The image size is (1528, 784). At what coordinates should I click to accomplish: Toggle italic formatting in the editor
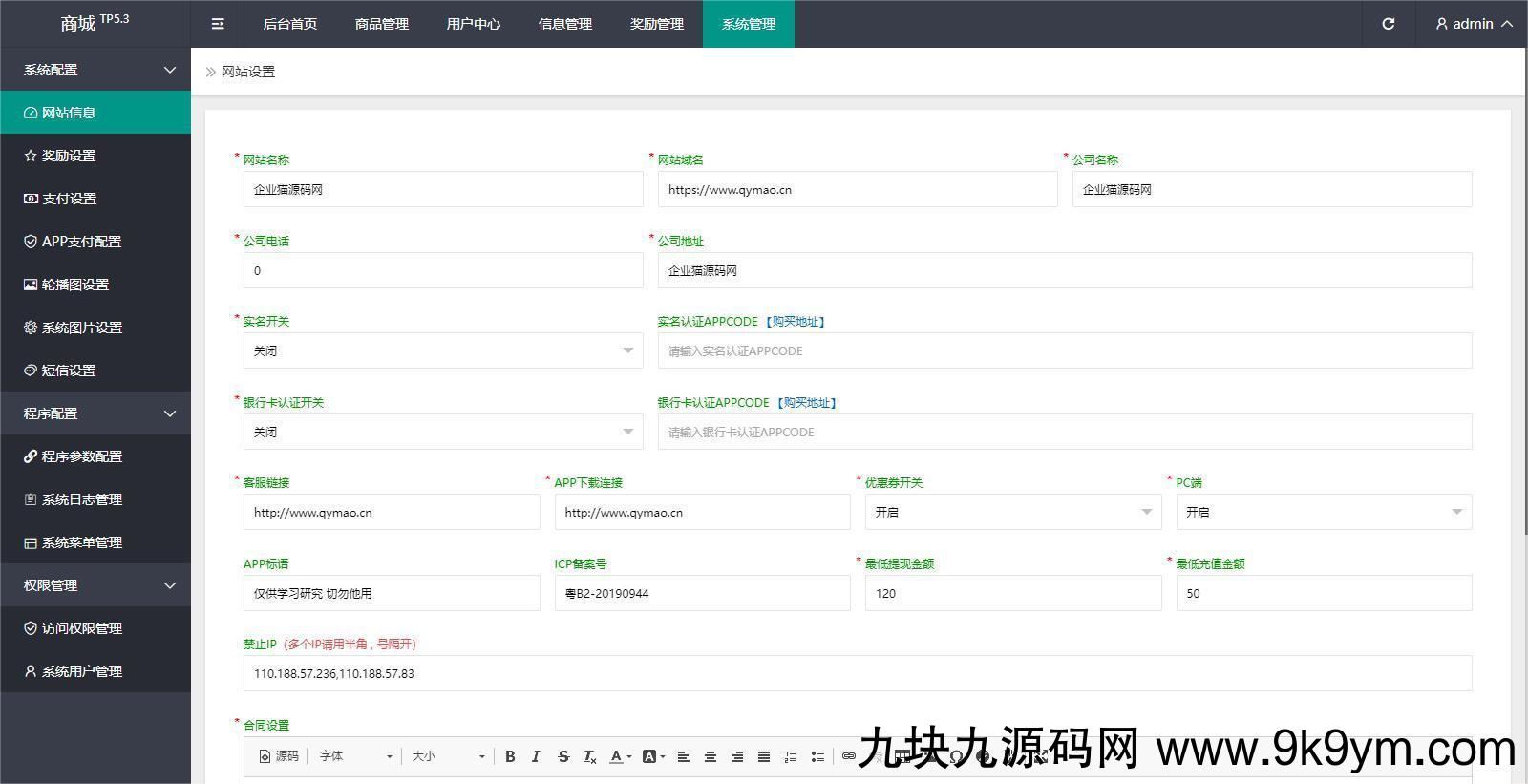(536, 756)
